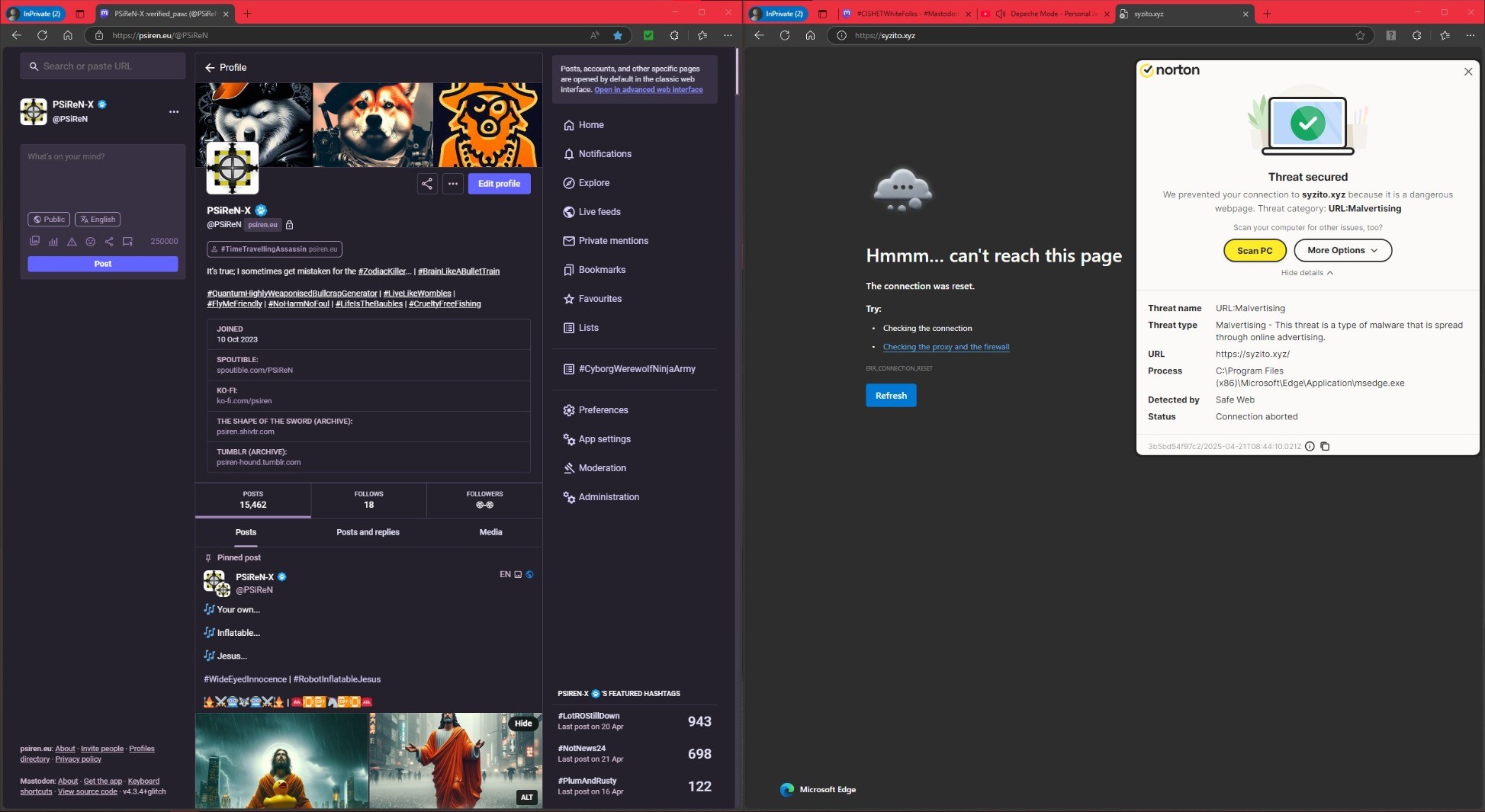The width and height of the screenshot is (1485, 812).
Task: Switch to the Media tab on profile
Action: (490, 532)
